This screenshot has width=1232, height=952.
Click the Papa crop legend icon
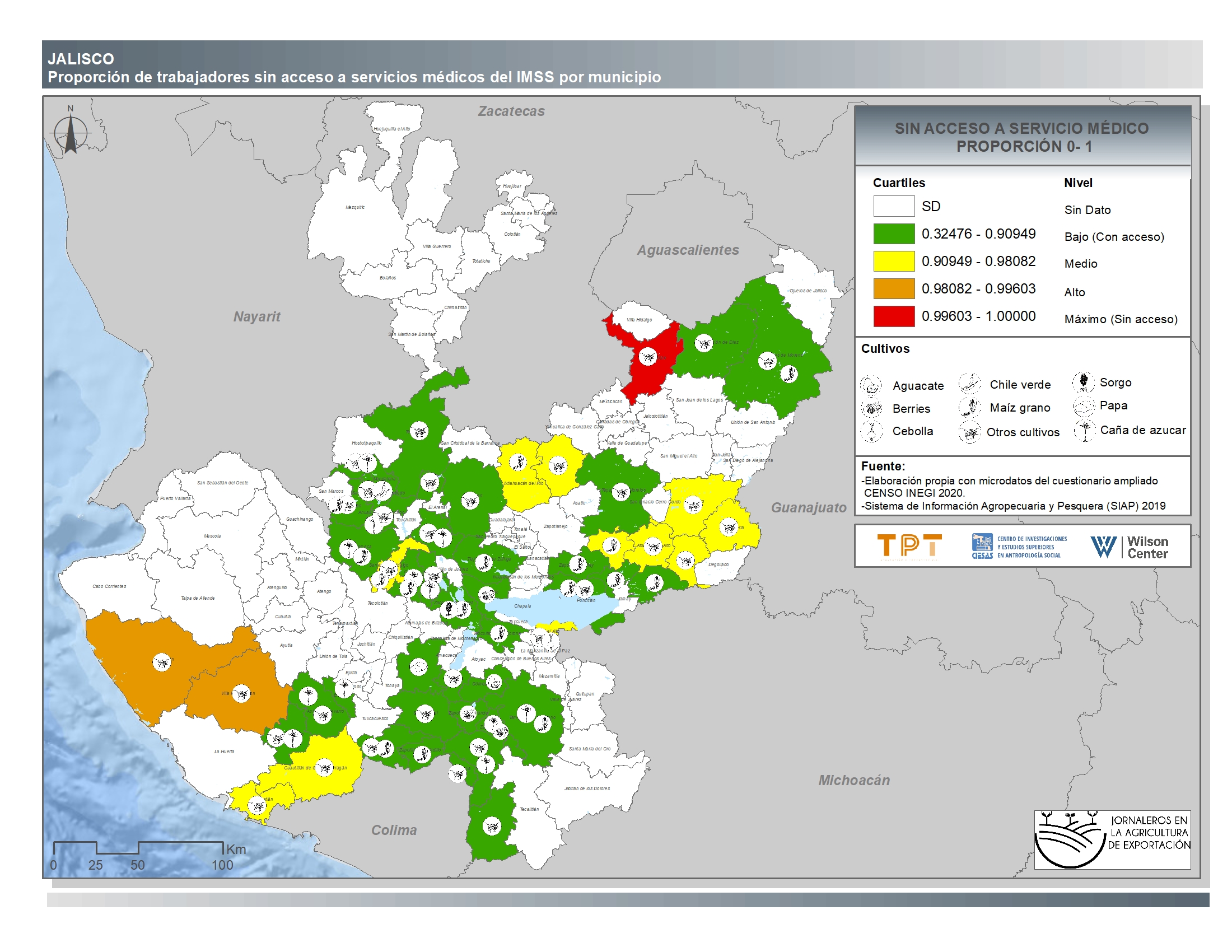[1084, 405]
